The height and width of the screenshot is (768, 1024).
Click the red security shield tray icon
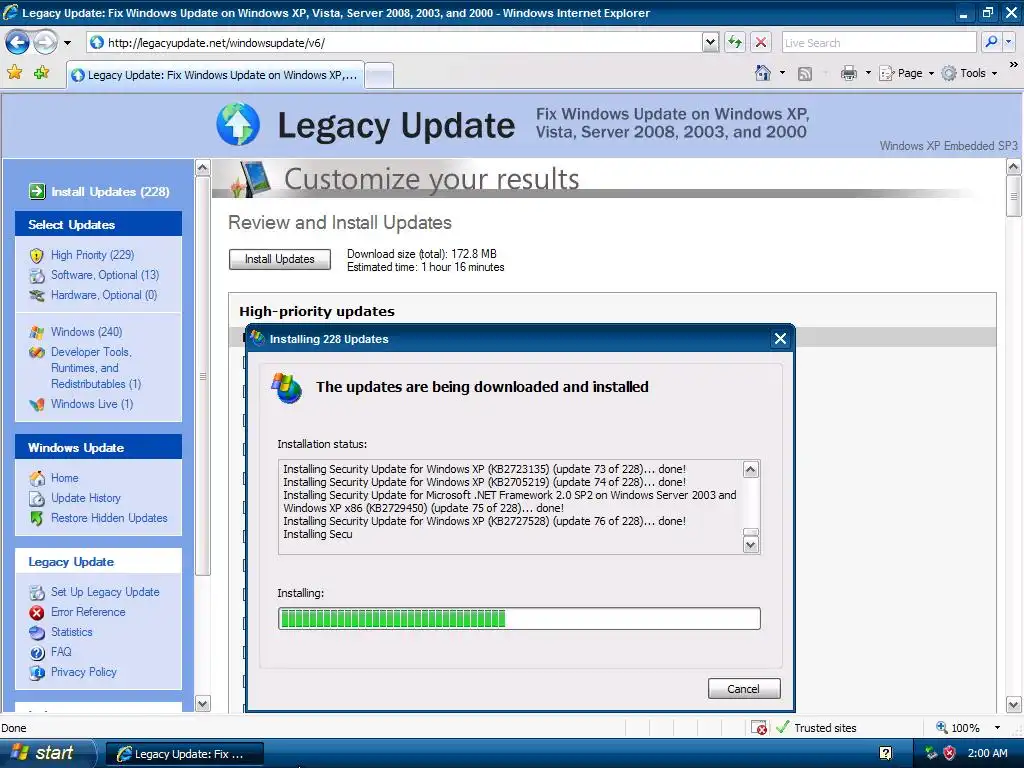coord(950,753)
